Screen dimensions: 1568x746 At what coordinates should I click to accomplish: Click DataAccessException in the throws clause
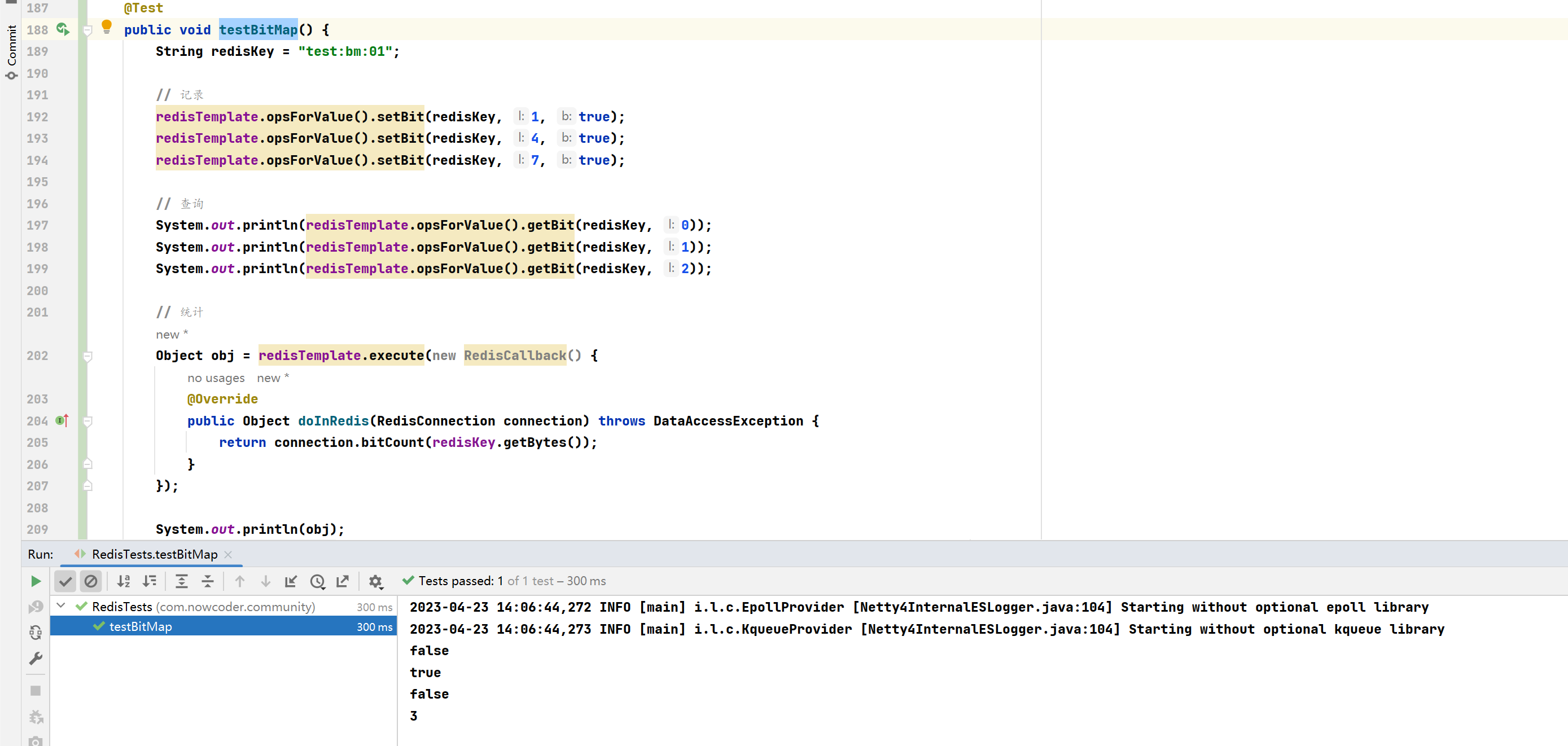729,421
